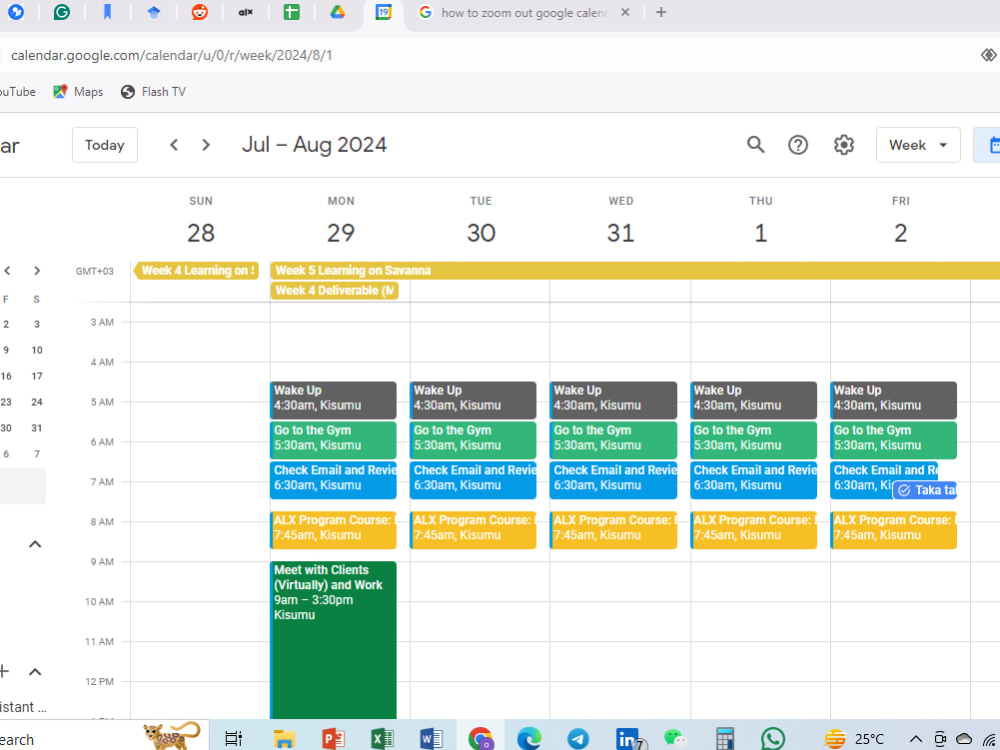Select date 17 in the mini calendar
This screenshot has height=750, width=1000.
pos(37,376)
